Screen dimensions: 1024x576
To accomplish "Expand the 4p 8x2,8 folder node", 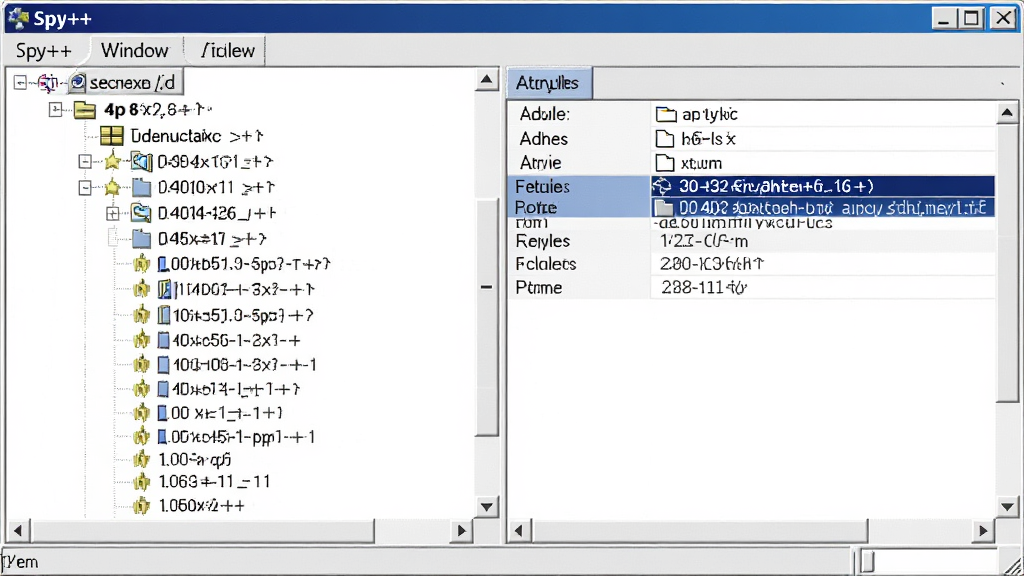I will click(x=56, y=109).
